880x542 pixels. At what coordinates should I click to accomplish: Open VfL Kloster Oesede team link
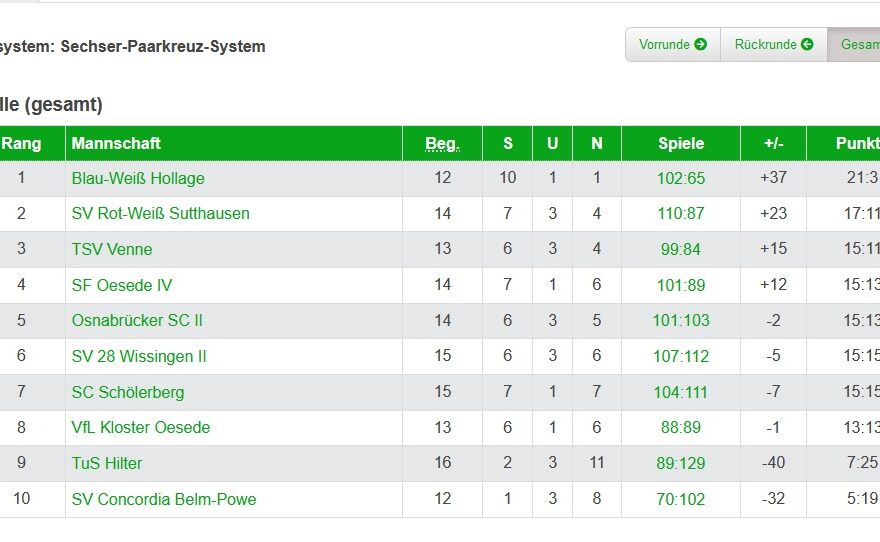click(x=141, y=428)
